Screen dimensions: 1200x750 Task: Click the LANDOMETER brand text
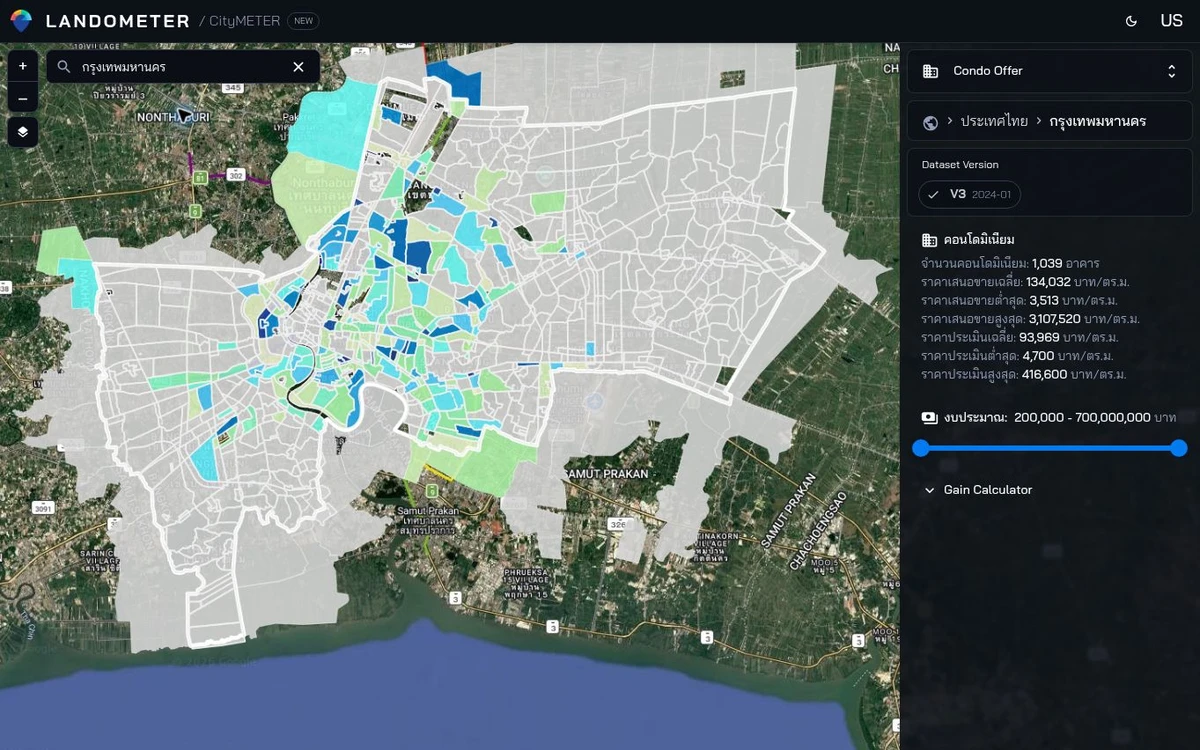click(x=118, y=21)
